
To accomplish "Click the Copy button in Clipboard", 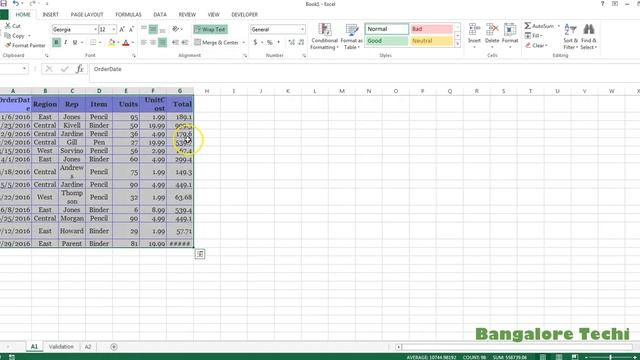I will tap(15, 36).
